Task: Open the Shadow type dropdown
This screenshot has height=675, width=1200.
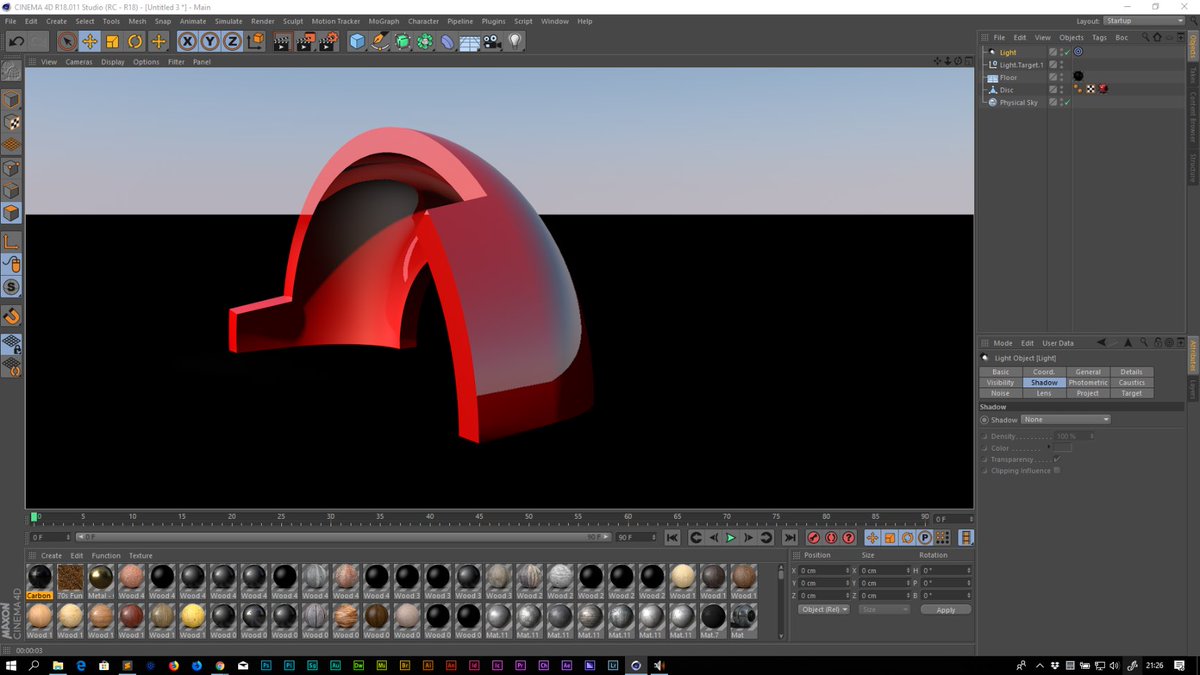Action: [1065, 420]
